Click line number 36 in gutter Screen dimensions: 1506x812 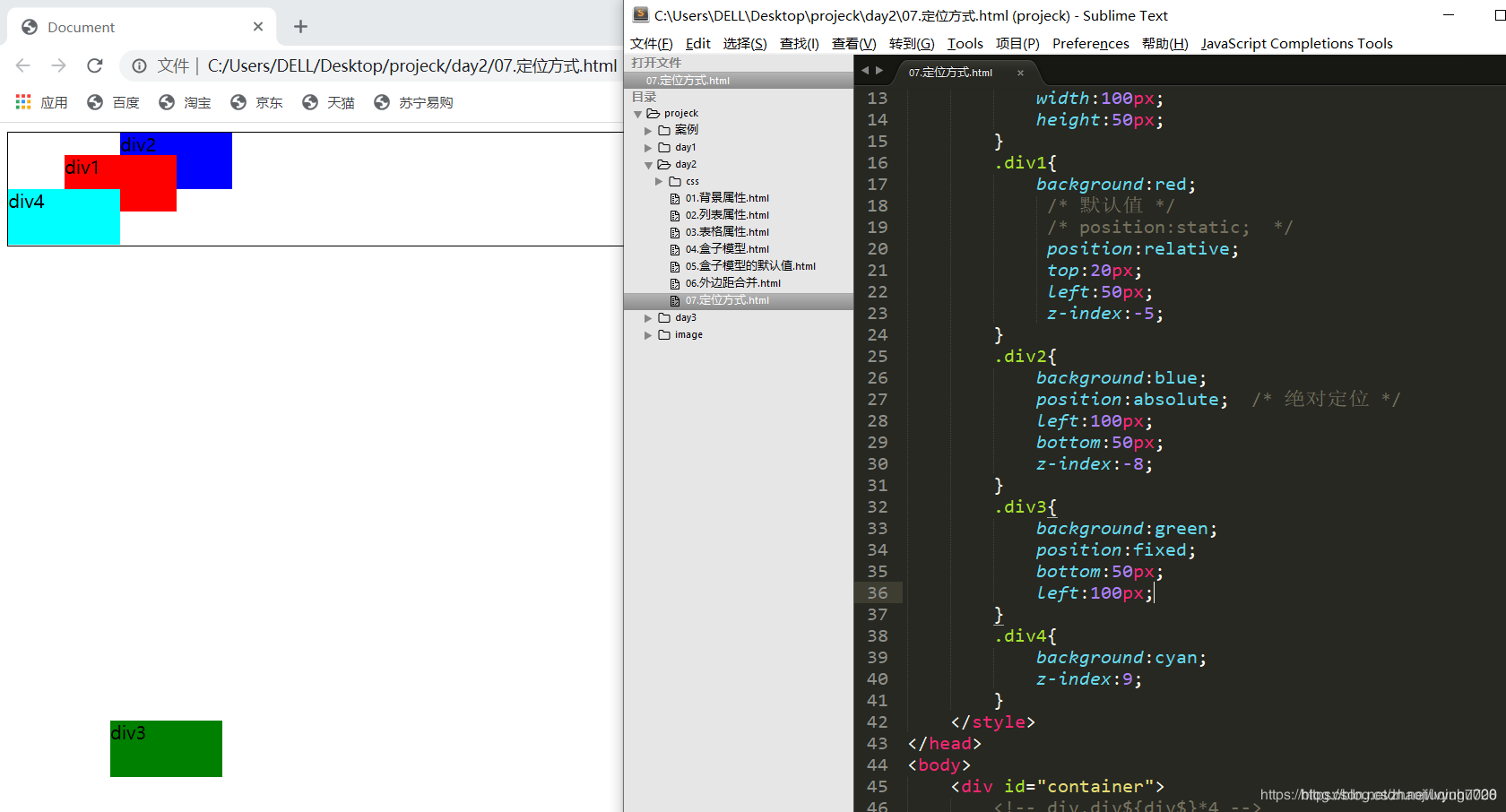877,593
